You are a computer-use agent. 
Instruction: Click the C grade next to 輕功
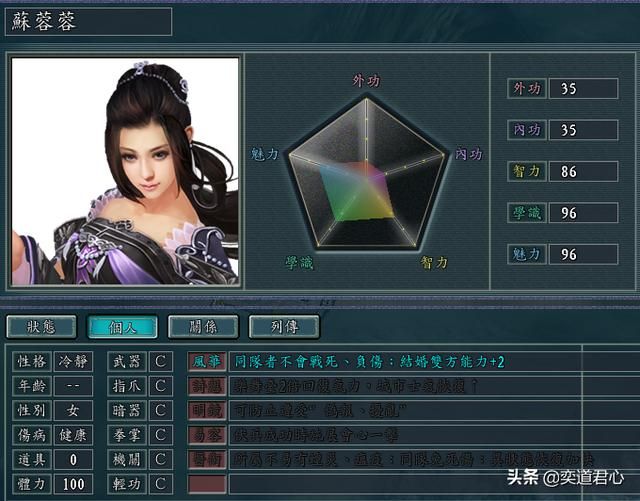pos(161,484)
